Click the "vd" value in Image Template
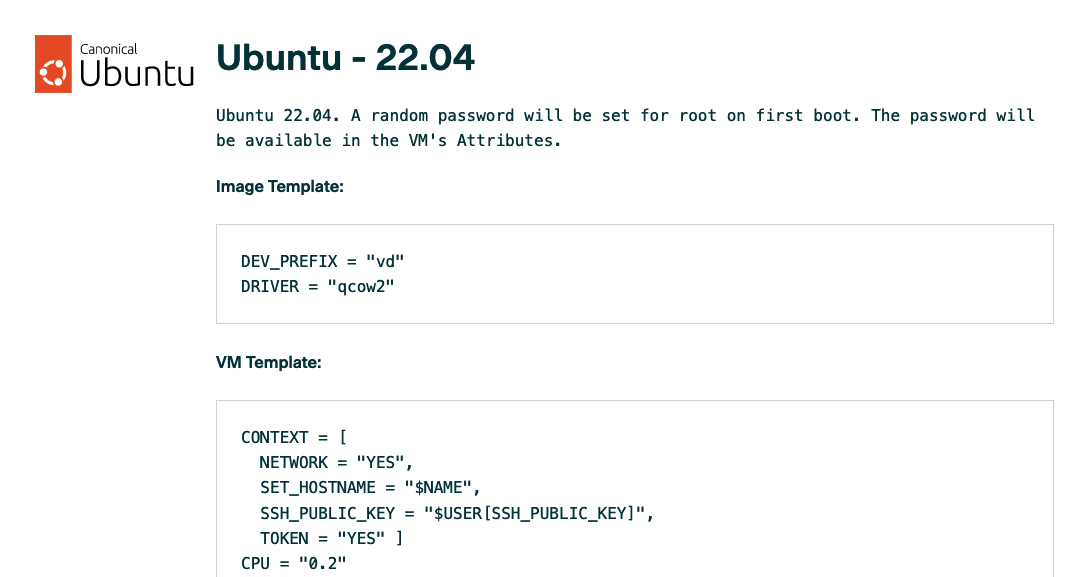This screenshot has width=1079, height=577. coord(385,262)
